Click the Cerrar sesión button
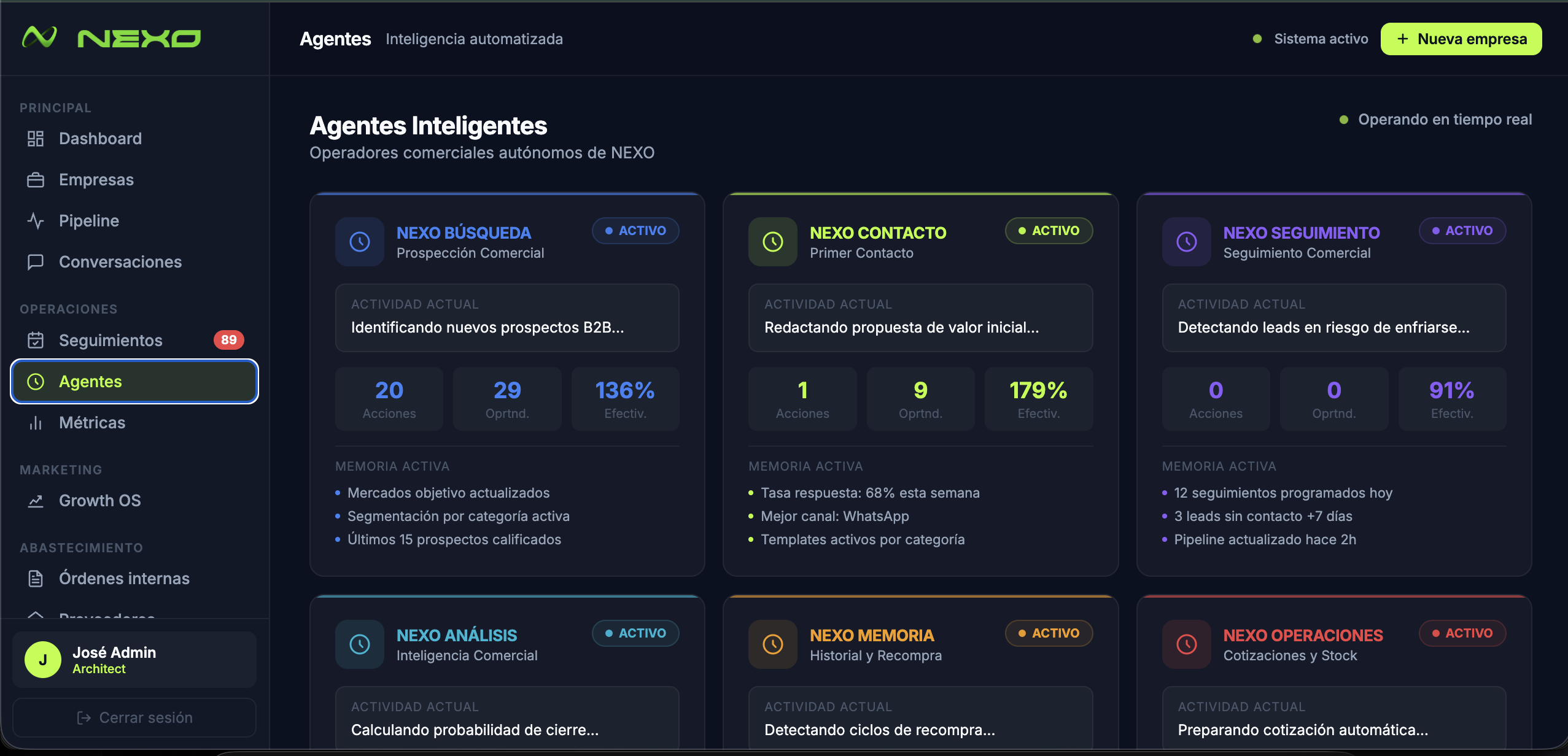1568x756 pixels. 134,717
